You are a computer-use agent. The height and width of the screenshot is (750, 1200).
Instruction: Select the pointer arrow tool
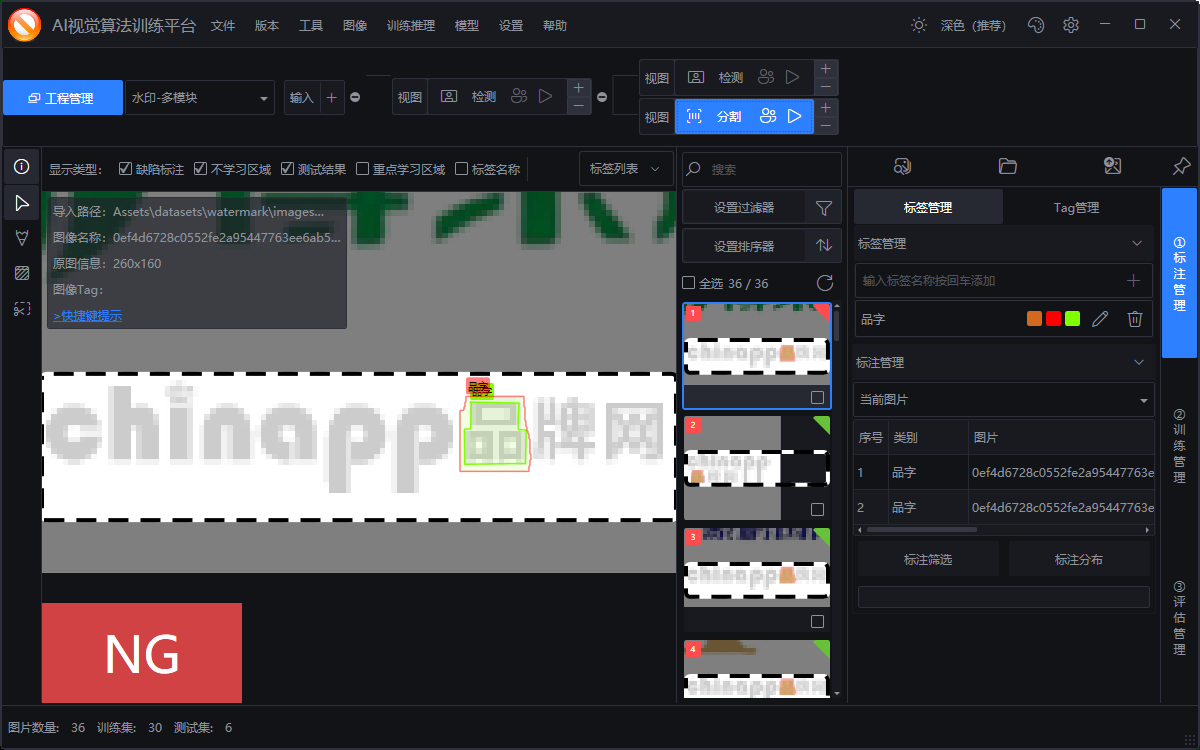pyautogui.click(x=21, y=204)
